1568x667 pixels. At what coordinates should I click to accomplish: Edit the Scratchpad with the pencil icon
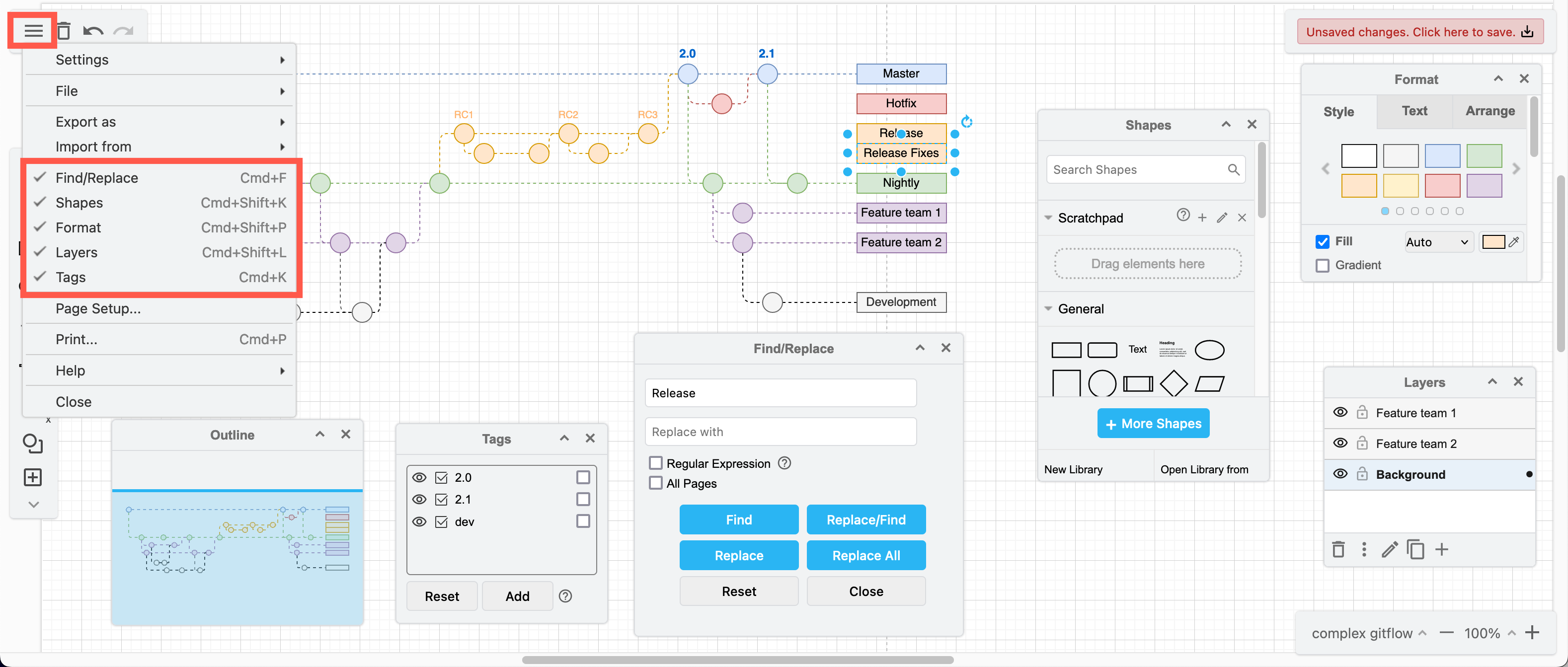[1222, 217]
